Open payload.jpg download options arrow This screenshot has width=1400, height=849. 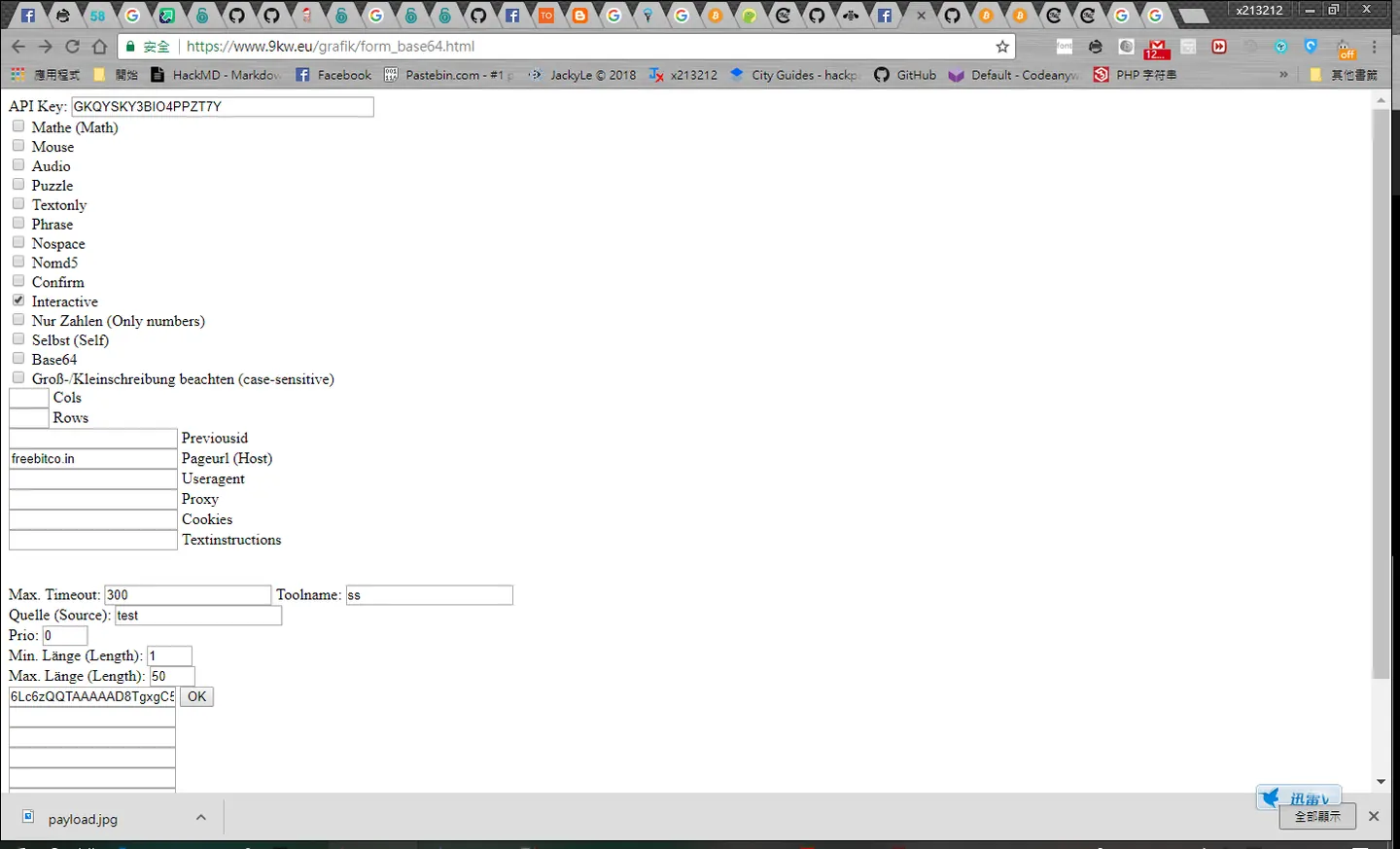(x=201, y=818)
